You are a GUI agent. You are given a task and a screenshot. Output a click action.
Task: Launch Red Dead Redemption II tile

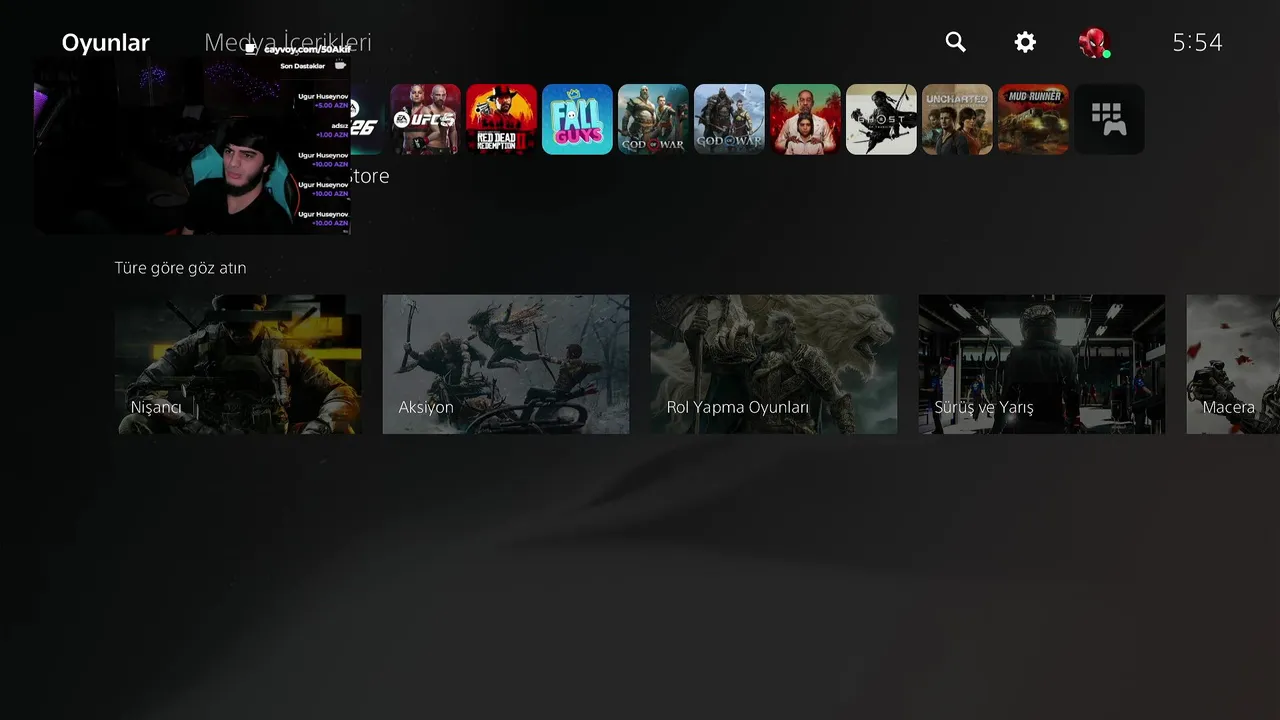(x=501, y=119)
